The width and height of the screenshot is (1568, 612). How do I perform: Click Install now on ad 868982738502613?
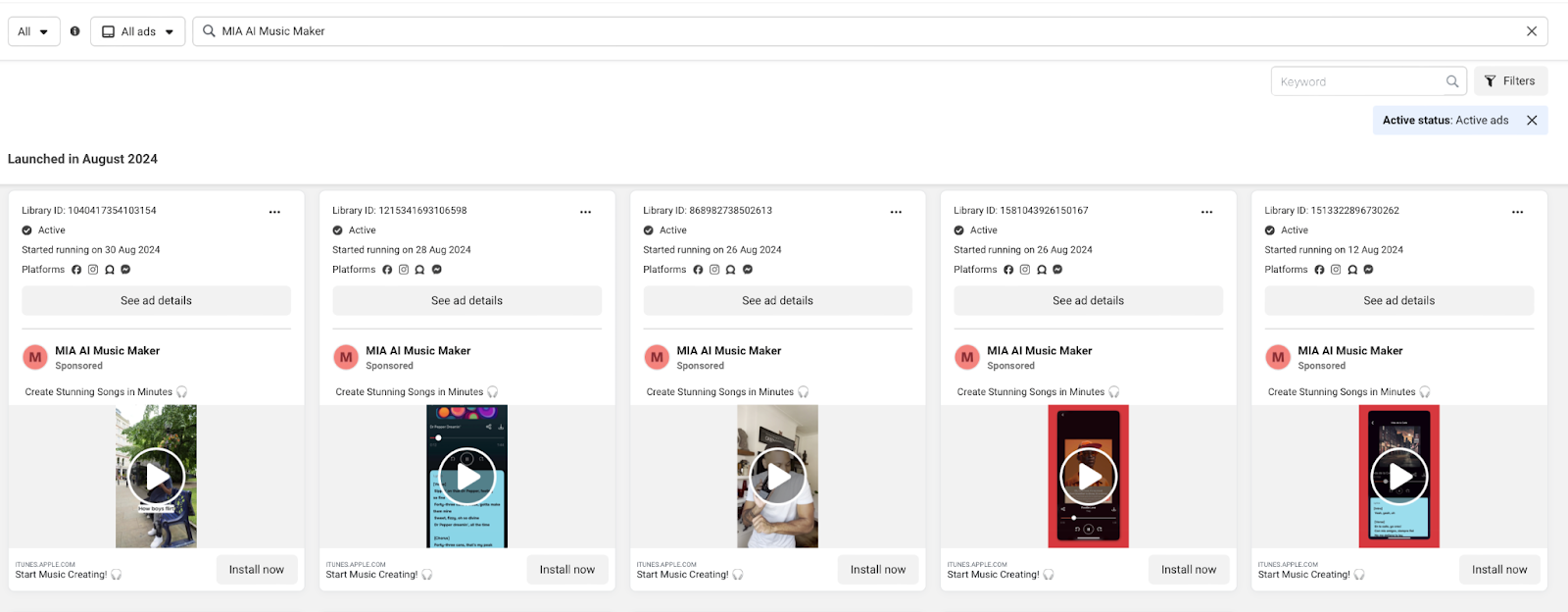coord(878,570)
